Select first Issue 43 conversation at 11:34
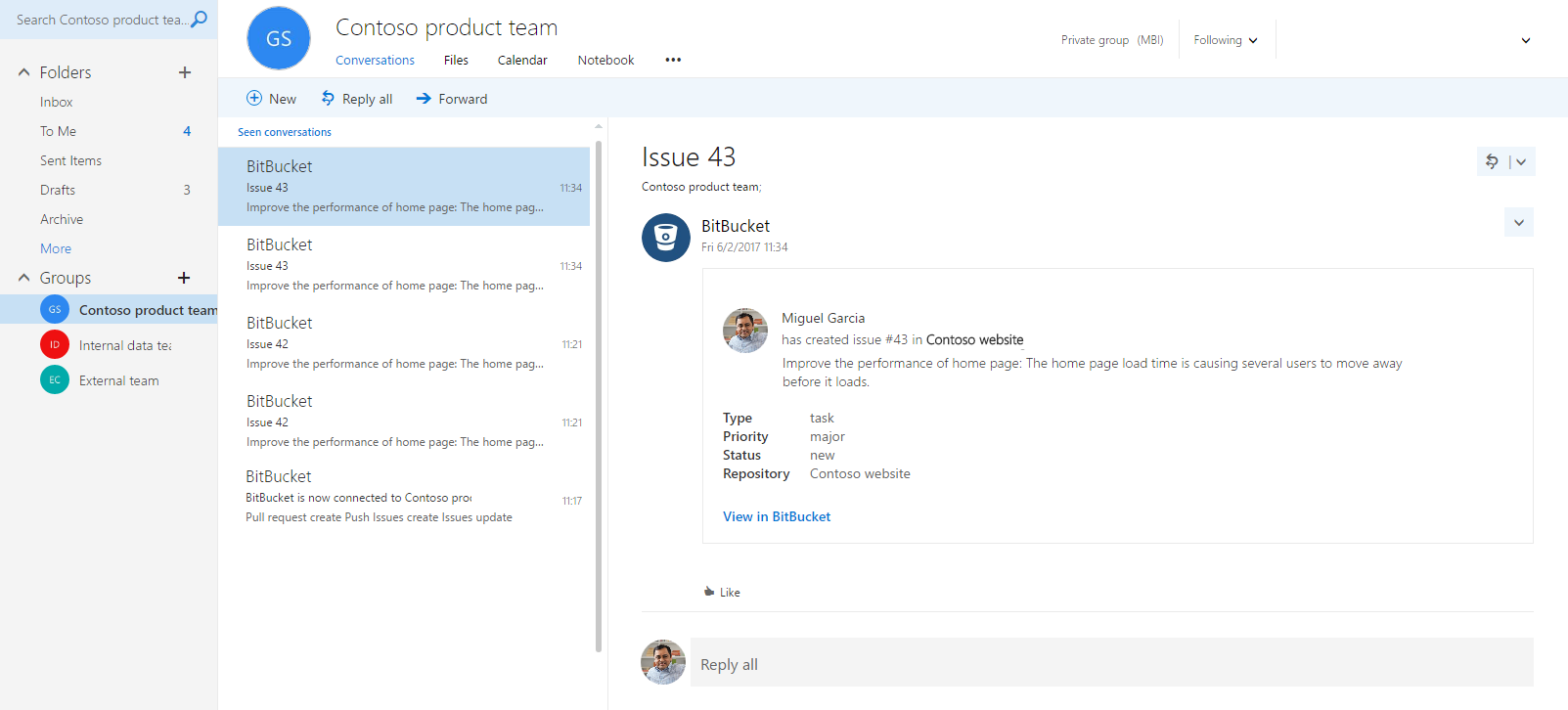 404,187
